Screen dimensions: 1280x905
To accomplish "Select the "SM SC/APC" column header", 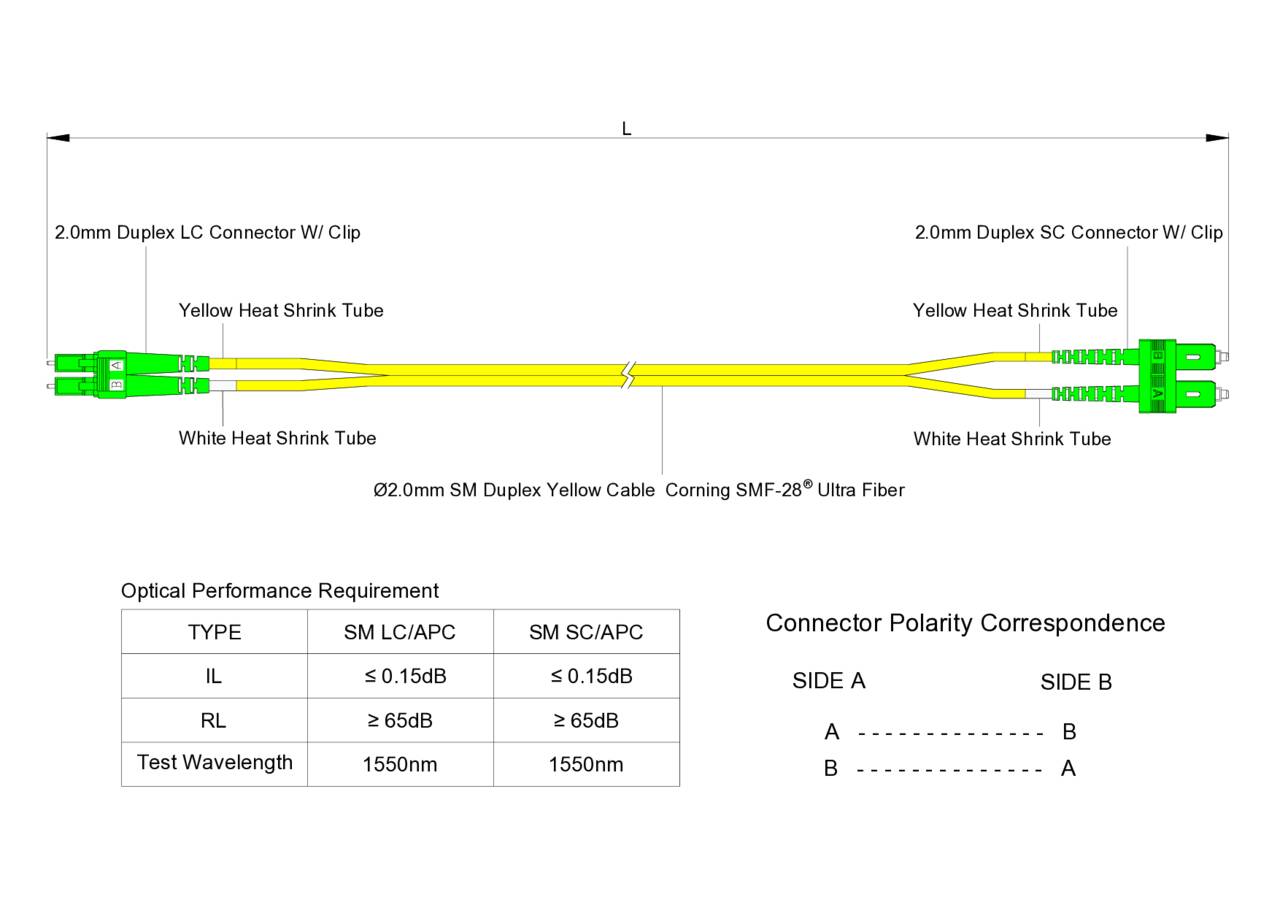I will (586, 632).
